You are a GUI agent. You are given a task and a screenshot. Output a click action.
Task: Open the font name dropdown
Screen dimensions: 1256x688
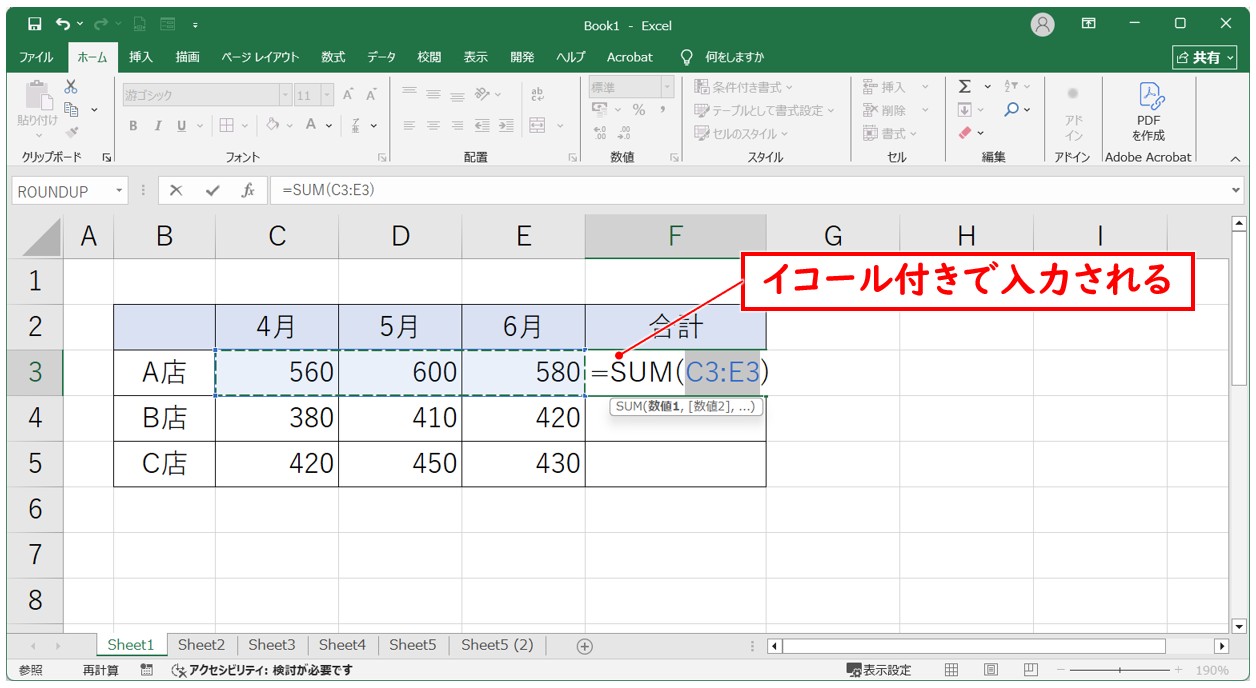pos(286,95)
